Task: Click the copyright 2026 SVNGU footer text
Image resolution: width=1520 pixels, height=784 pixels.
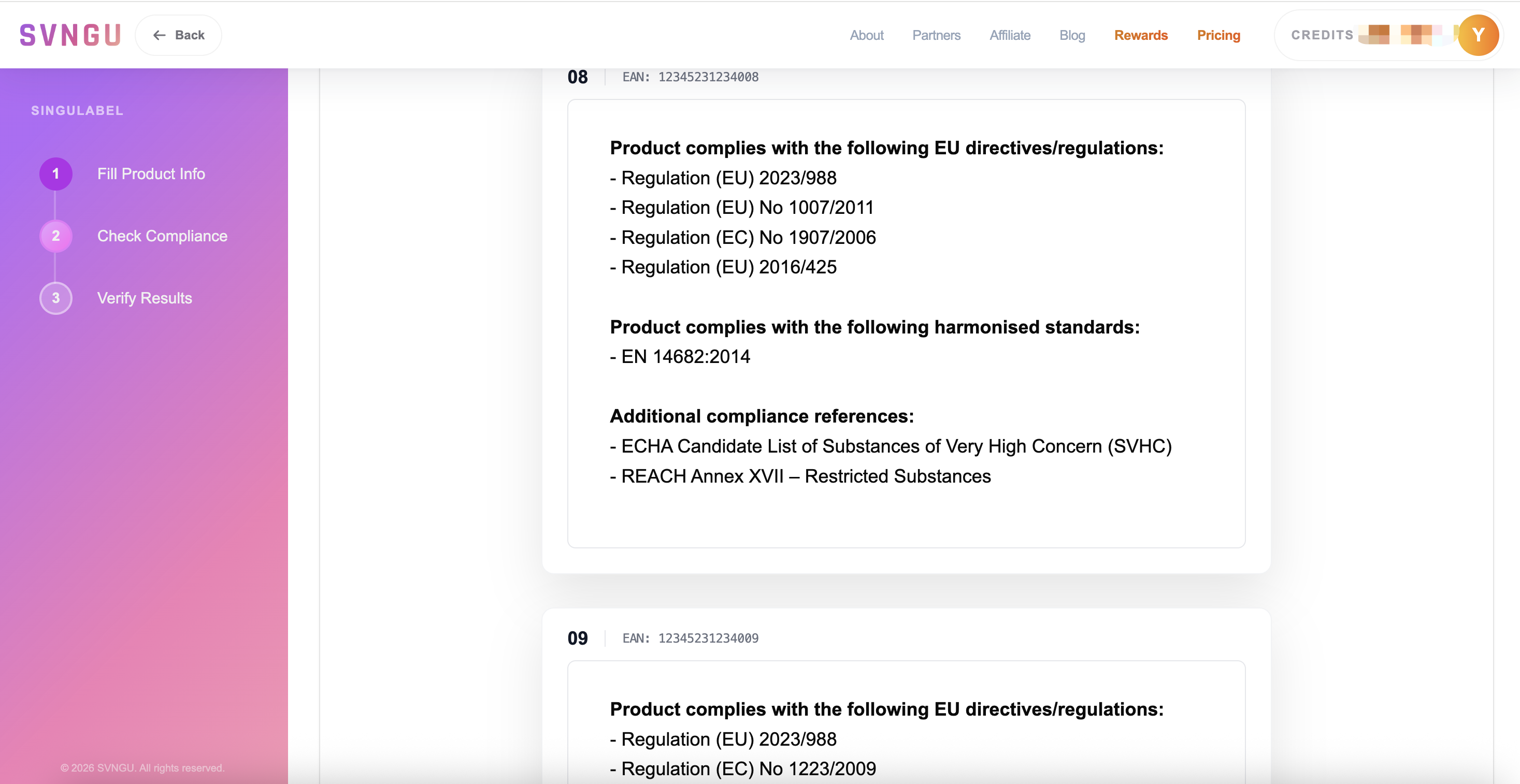Action: [142, 768]
